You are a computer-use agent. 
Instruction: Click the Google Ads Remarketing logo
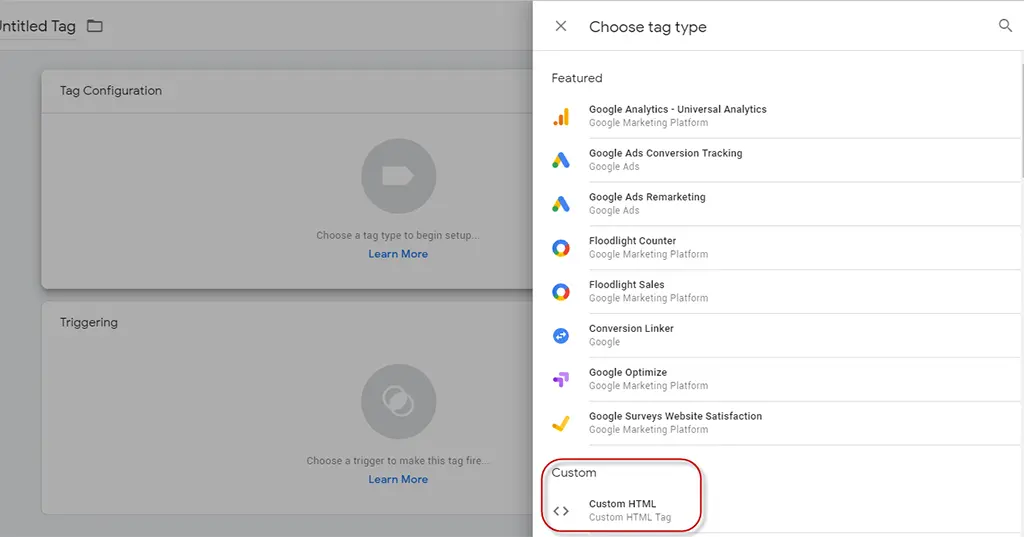561,204
